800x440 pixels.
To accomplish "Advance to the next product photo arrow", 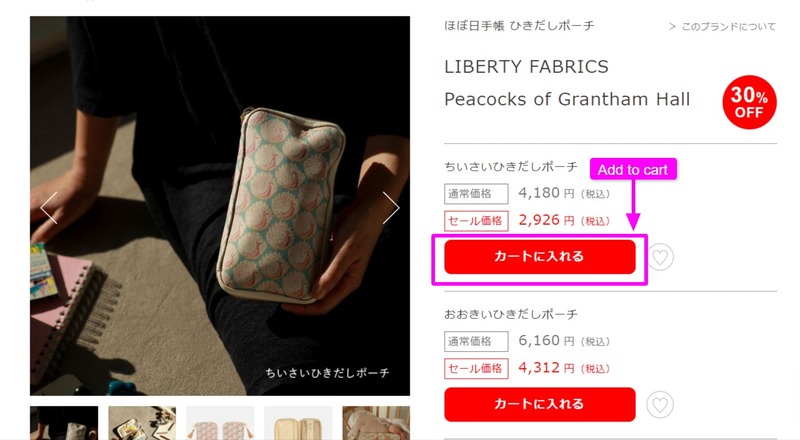I will pos(391,208).
